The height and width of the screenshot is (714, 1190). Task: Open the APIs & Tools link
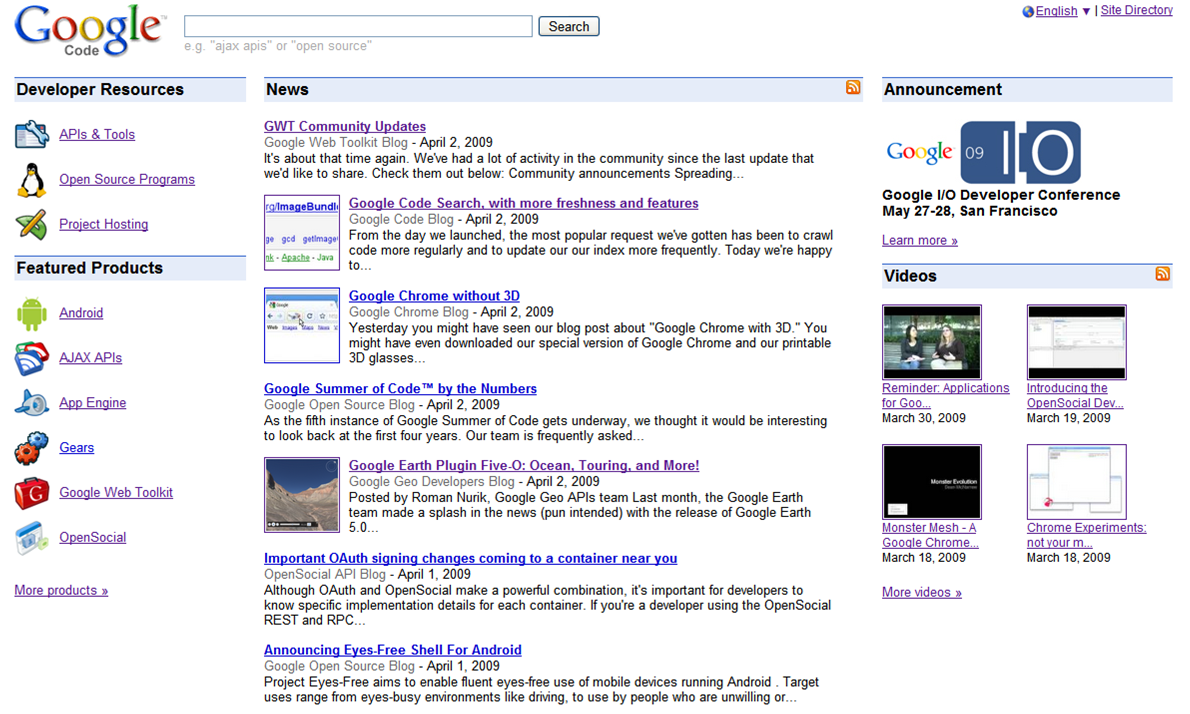point(97,134)
